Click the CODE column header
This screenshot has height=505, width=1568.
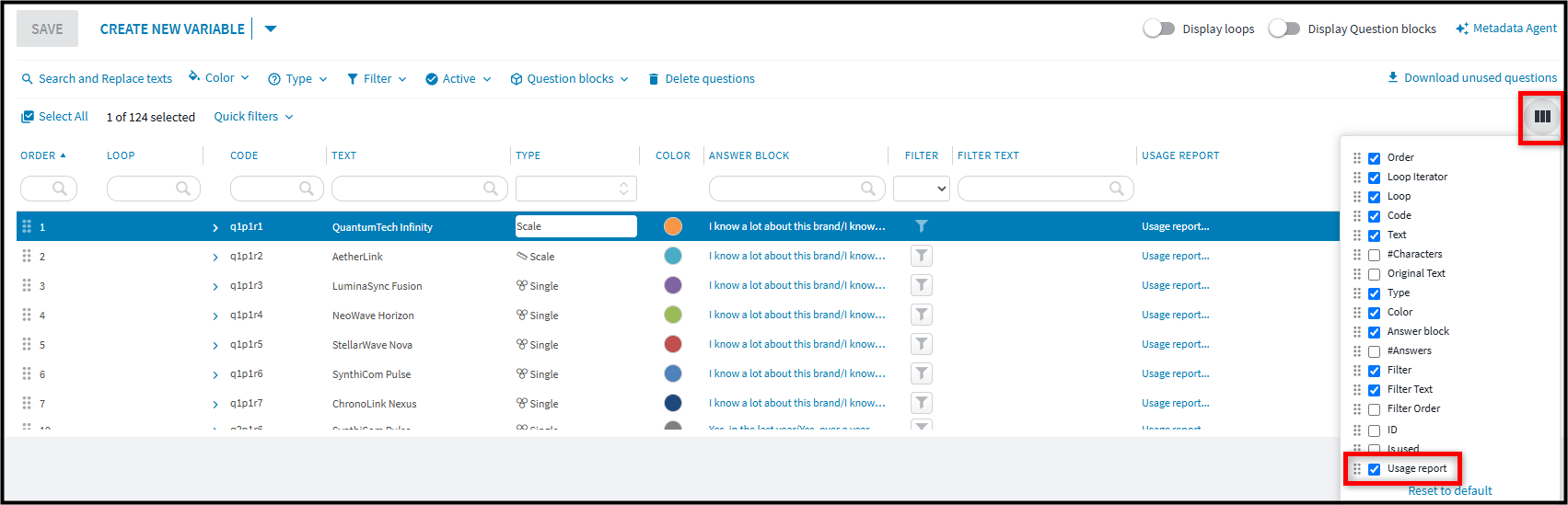(x=244, y=155)
